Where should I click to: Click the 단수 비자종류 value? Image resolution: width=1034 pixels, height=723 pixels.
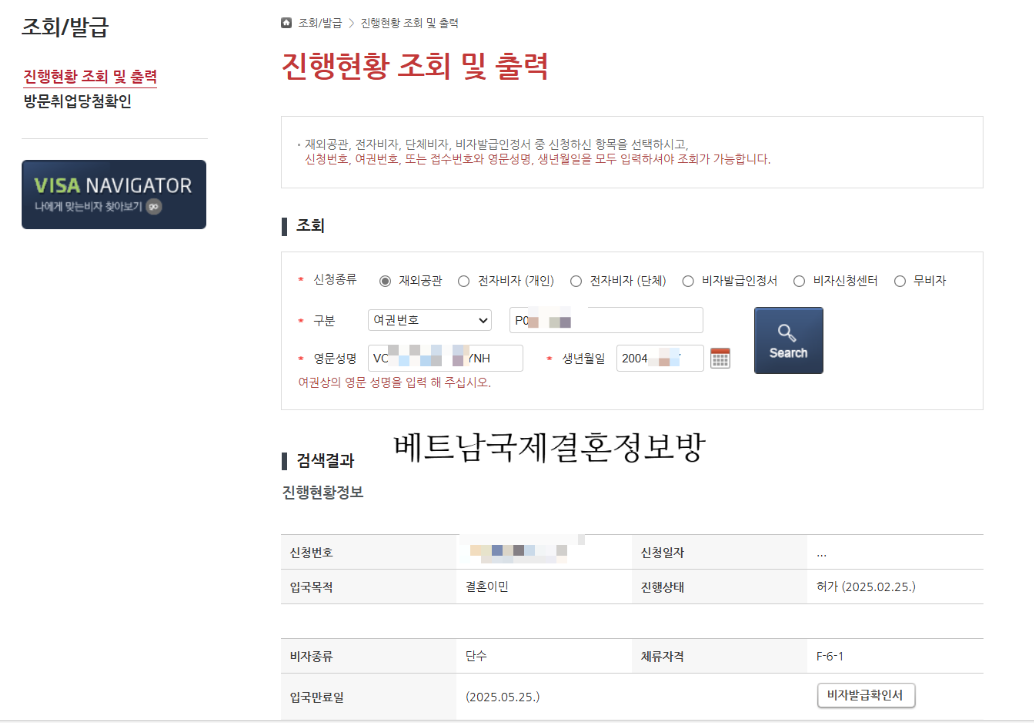coord(475,656)
